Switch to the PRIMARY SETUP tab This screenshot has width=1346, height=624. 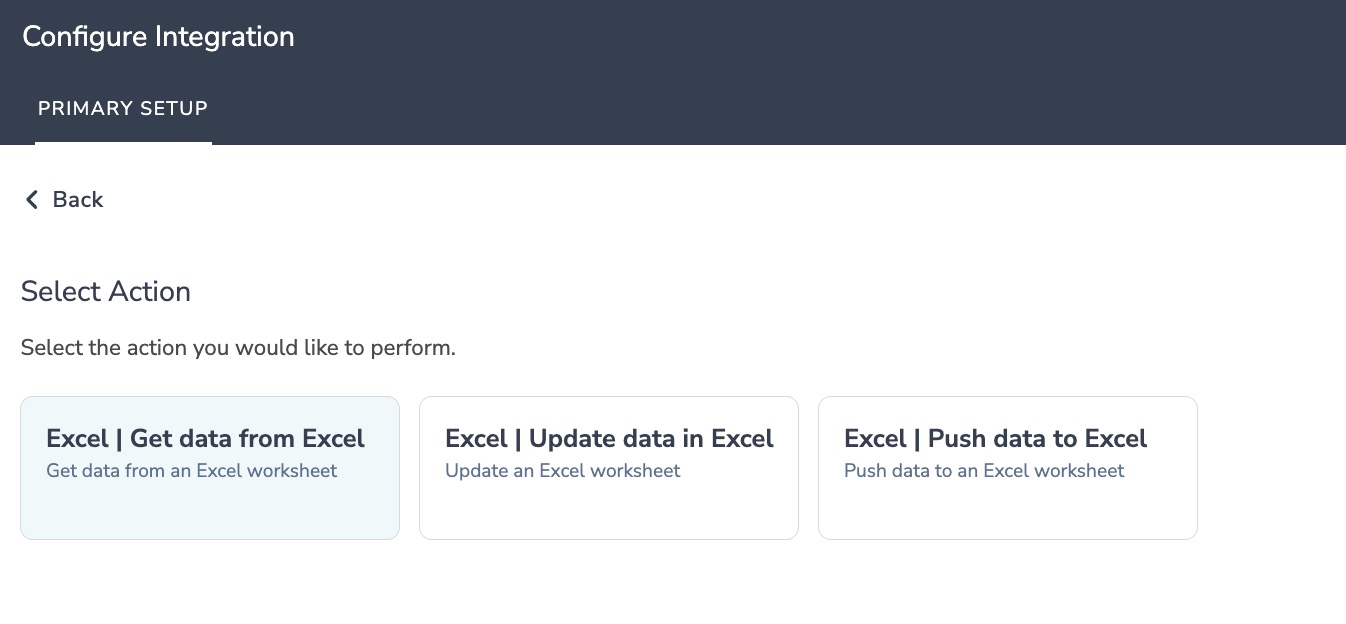pyautogui.click(x=123, y=109)
